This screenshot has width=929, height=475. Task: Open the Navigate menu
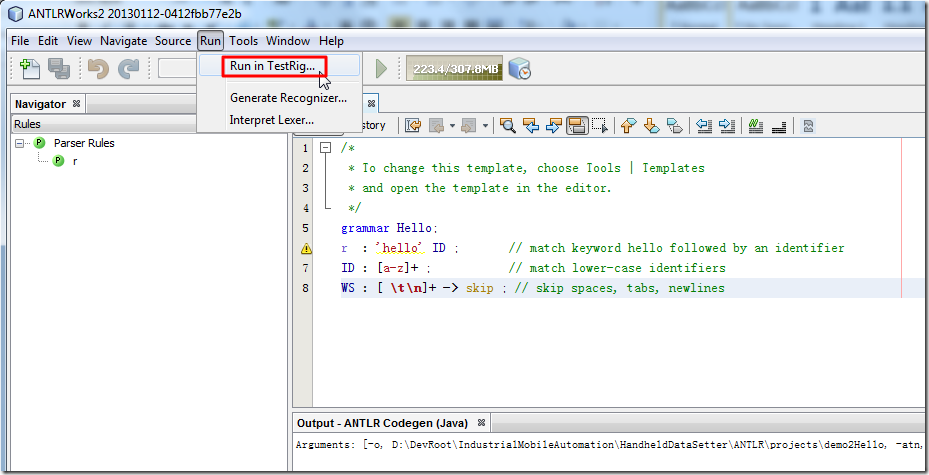[x=123, y=41]
